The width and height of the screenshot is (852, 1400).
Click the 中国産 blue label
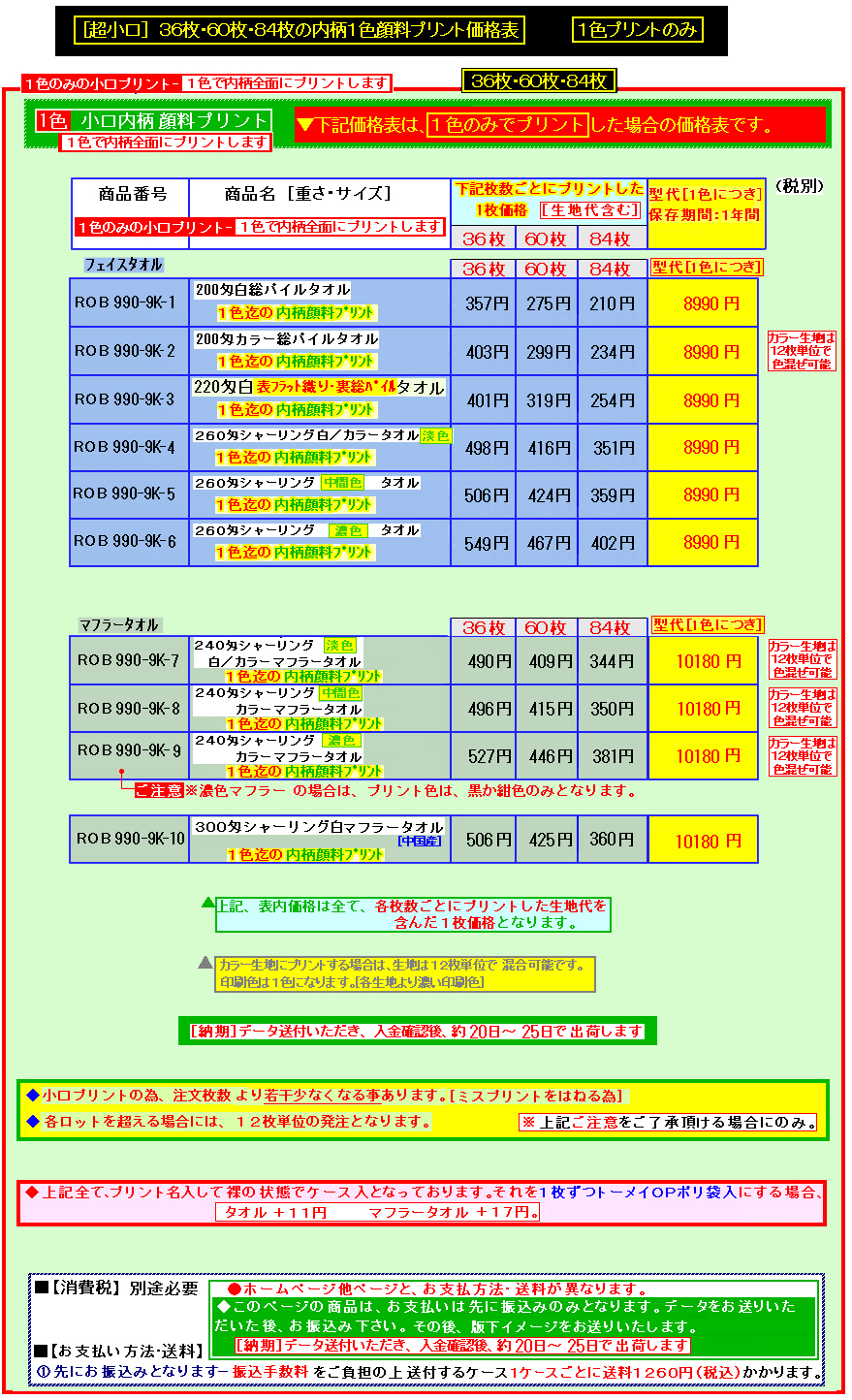[420, 842]
